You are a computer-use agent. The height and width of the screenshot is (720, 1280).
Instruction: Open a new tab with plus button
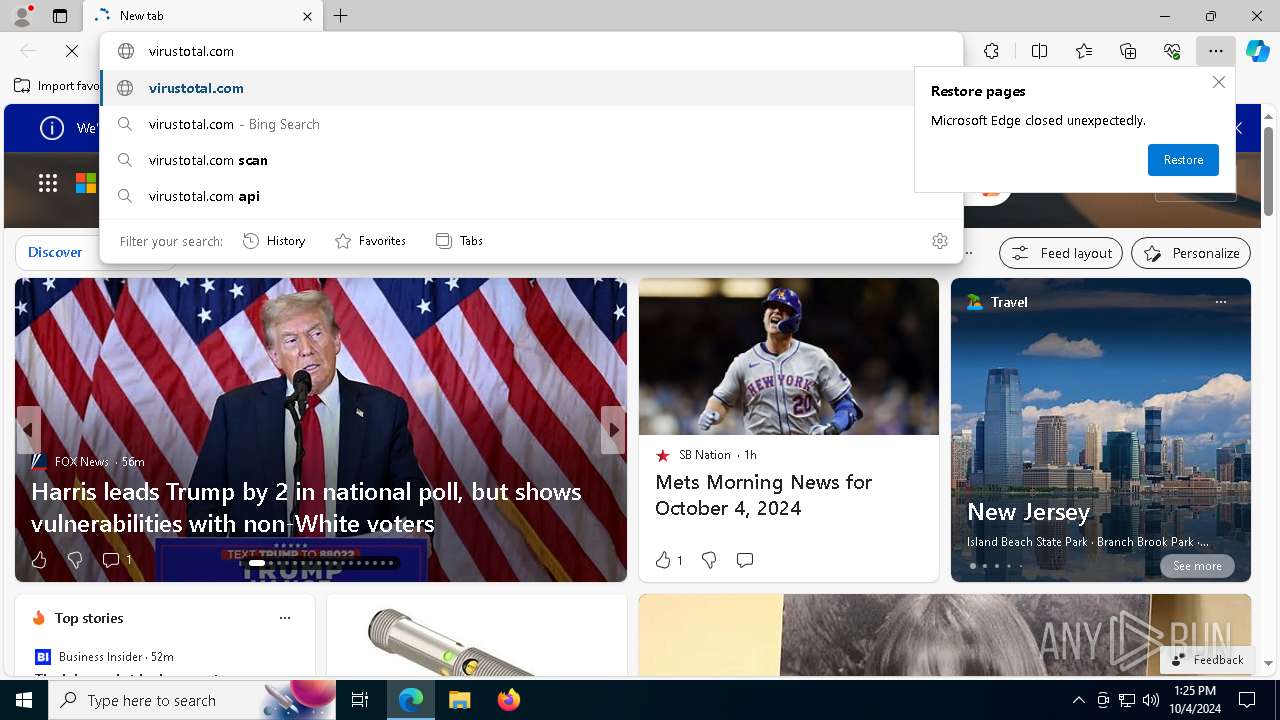pyautogui.click(x=341, y=16)
